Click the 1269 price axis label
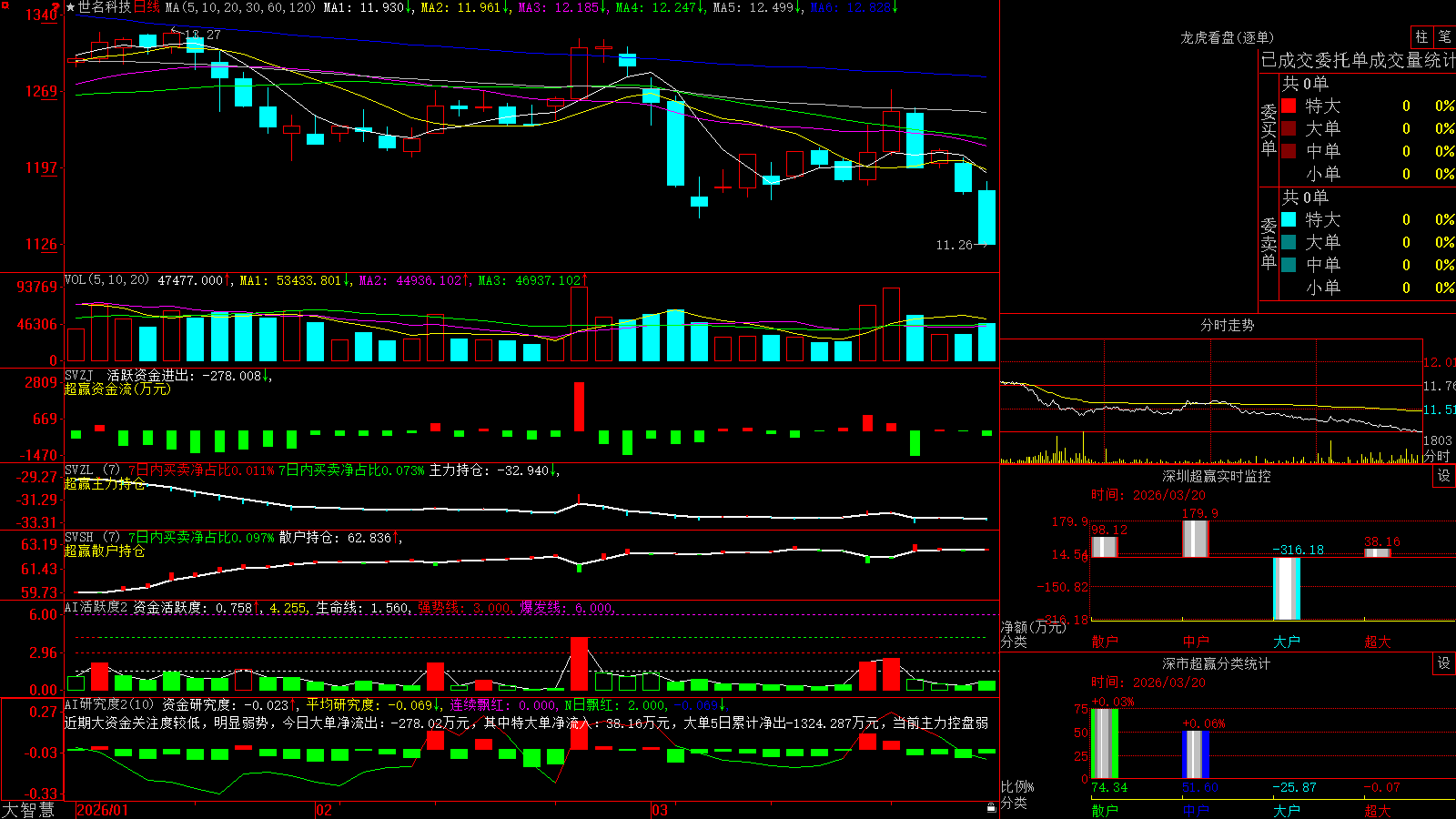1456x819 pixels. (41, 91)
